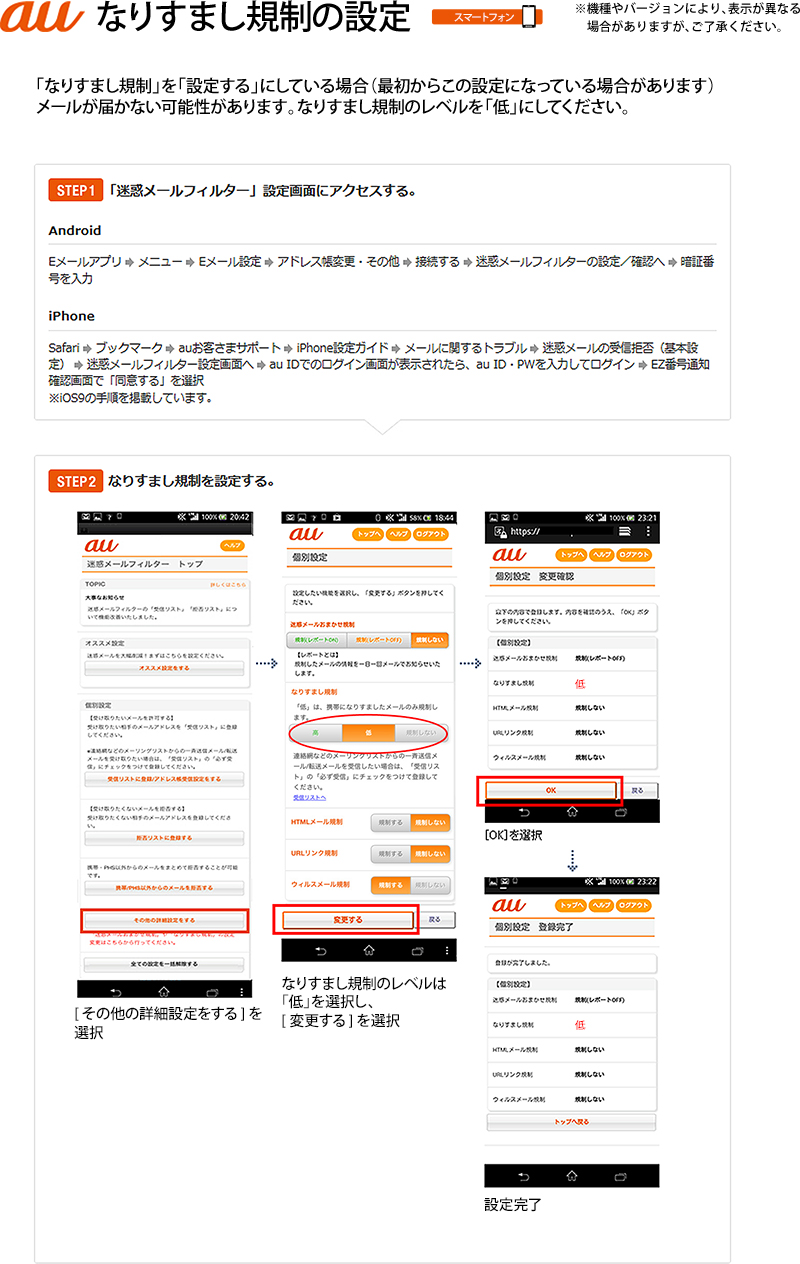Choose 規制しない for HTMLメール規制

(430, 822)
